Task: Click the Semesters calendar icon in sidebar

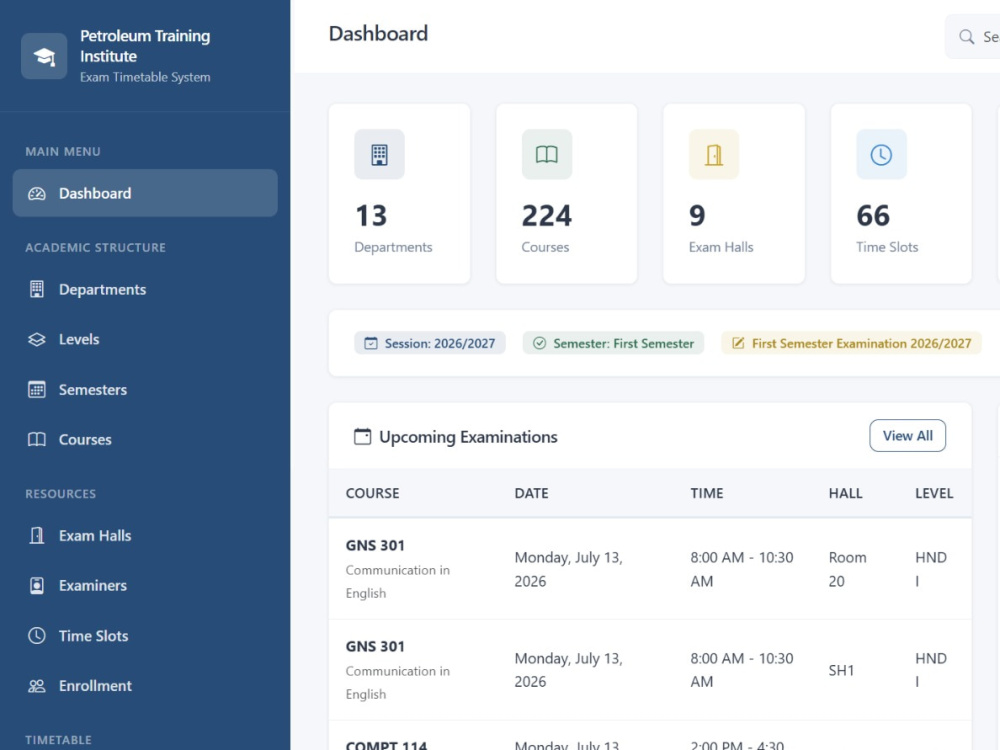Action: 37,390
